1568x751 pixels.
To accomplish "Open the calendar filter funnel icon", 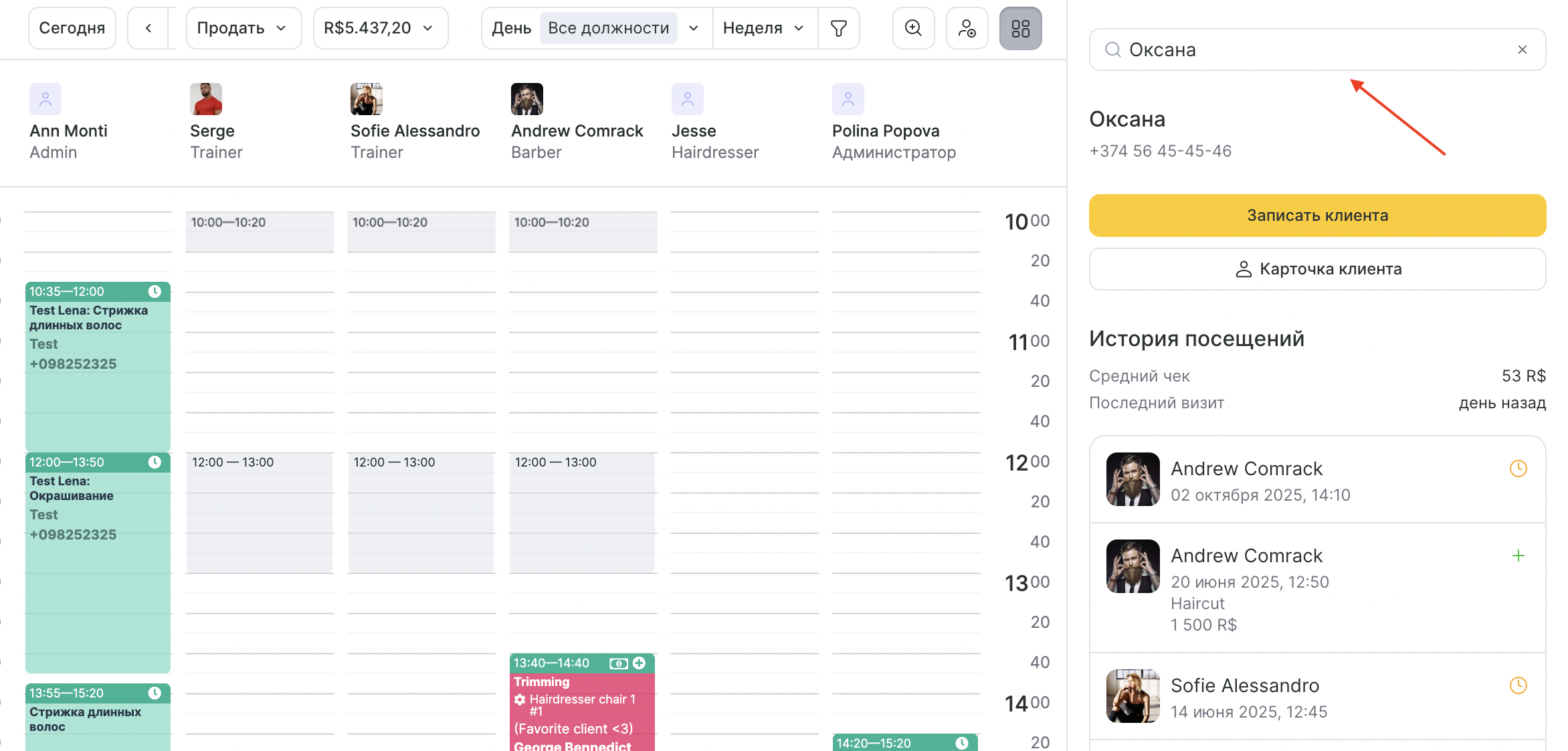I will coord(838,28).
